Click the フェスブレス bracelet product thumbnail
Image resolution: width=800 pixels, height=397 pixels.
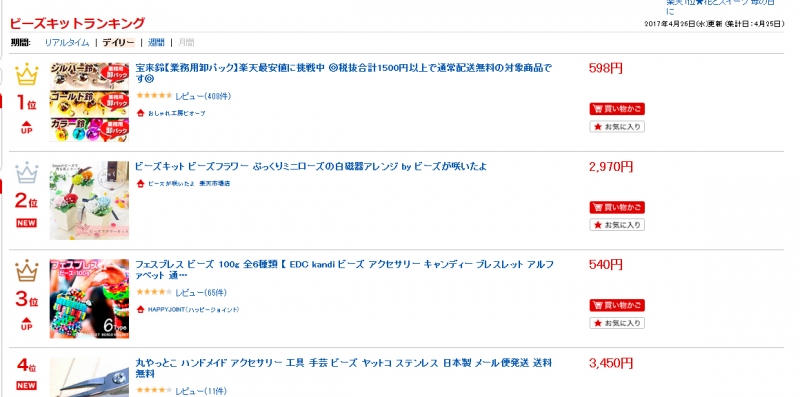click(89, 299)
